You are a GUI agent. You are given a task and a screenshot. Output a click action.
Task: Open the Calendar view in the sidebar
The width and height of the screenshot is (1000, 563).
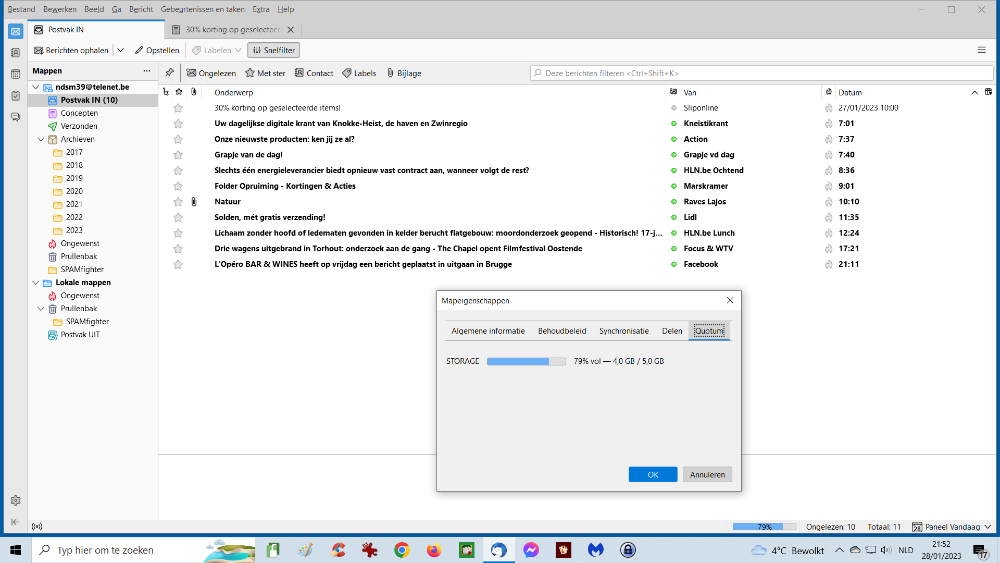[15, 74]
